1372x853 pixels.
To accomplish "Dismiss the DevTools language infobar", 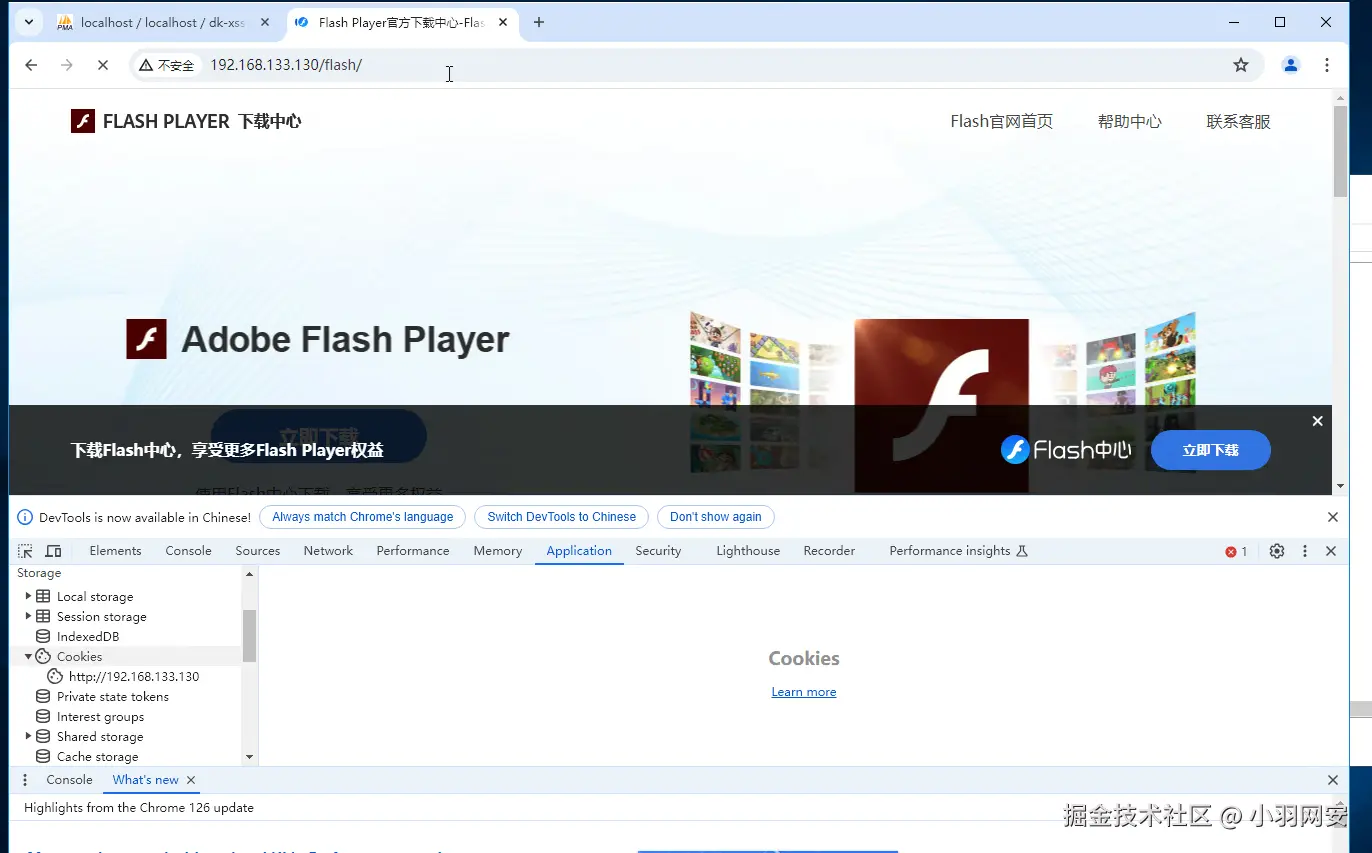I will point(1332,517).
